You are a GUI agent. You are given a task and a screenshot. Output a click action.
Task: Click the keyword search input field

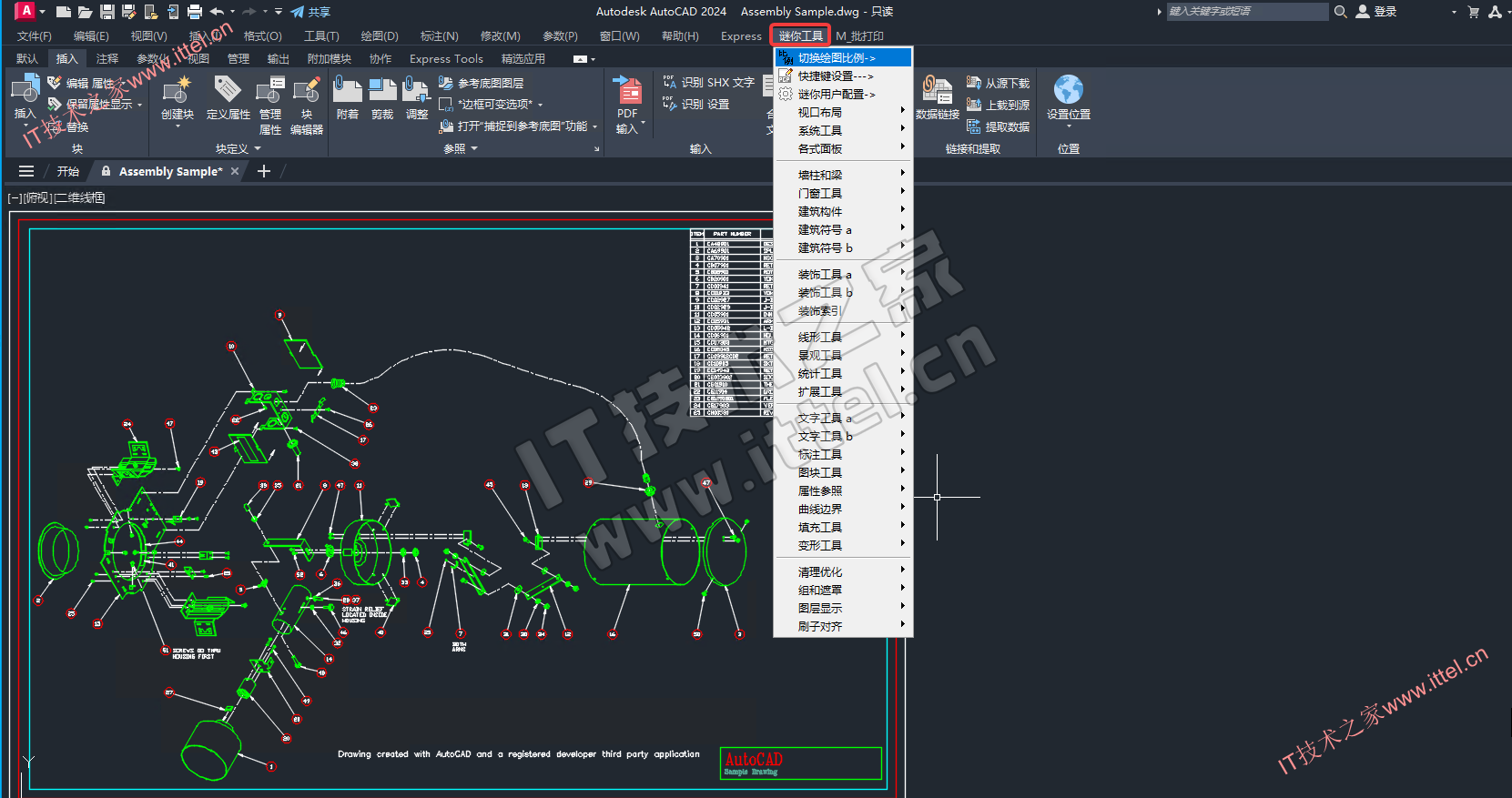click(1247, 12)
